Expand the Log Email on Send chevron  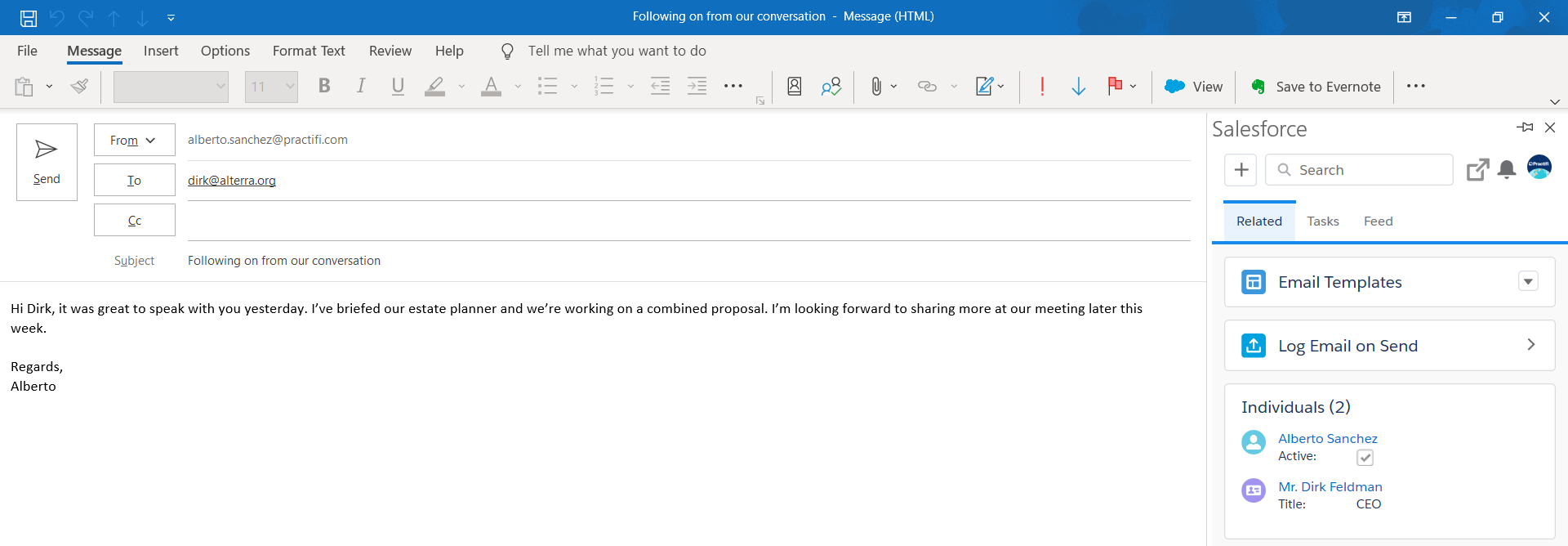click(x=1530, y=345)
